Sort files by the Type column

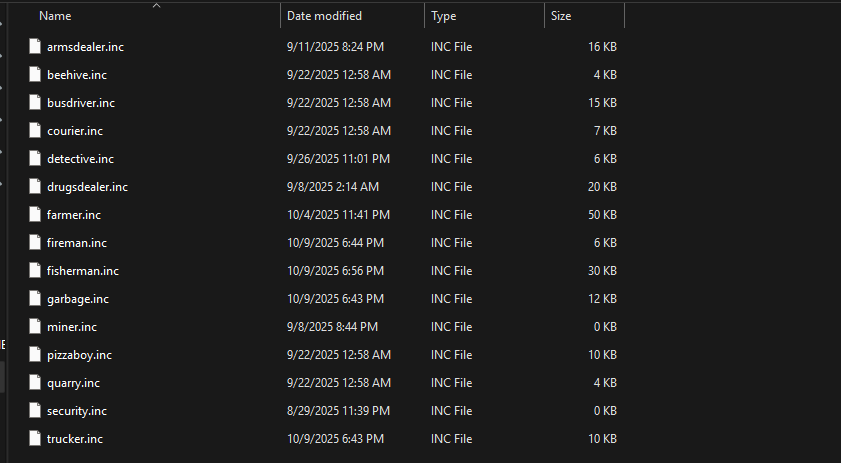444,16
